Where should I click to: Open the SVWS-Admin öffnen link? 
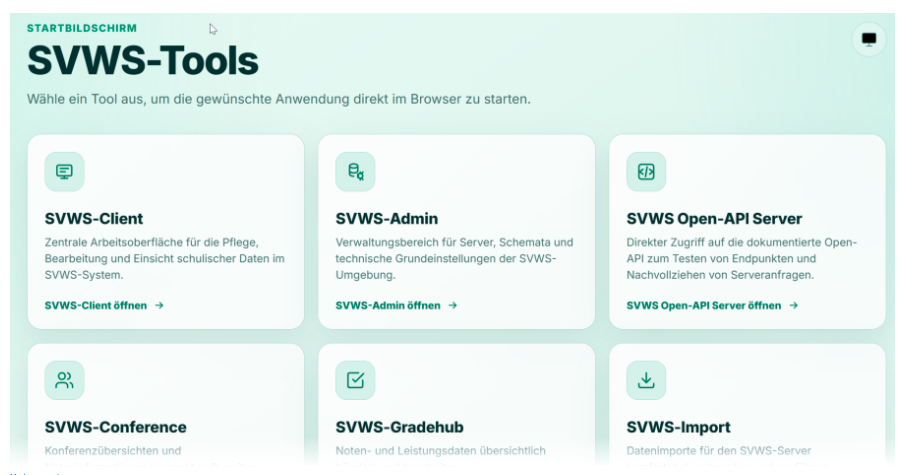tap(396, 305)
